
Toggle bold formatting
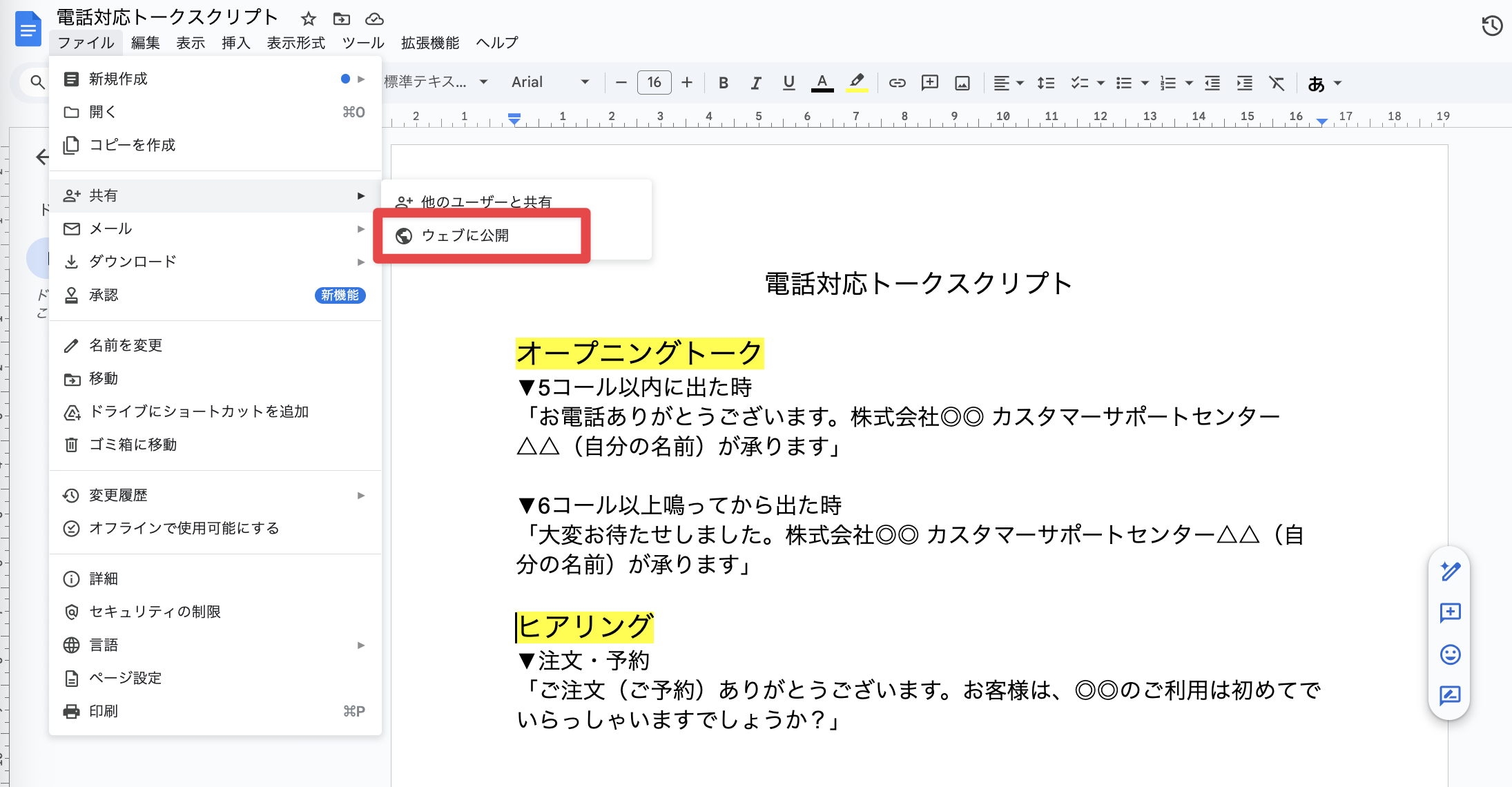coord(723,83)
